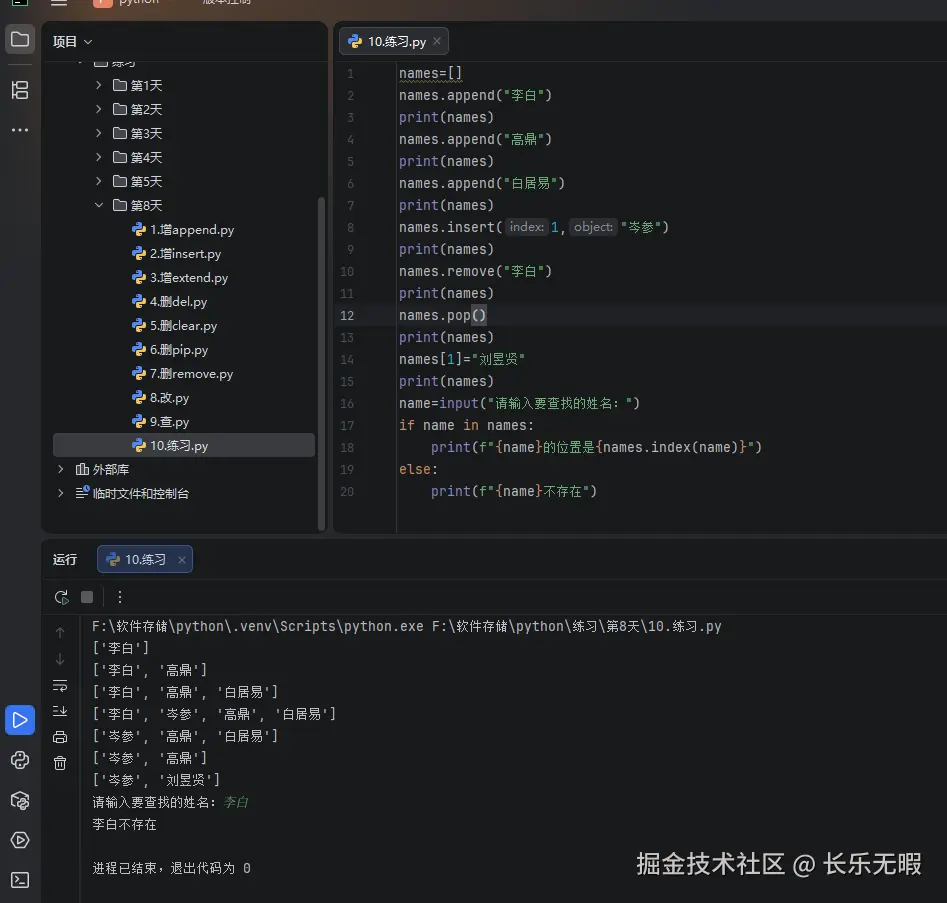Viewport: 947px width, 903px height.
Task: Place cursor on names.pop() line
Action: tap(442, 315)
